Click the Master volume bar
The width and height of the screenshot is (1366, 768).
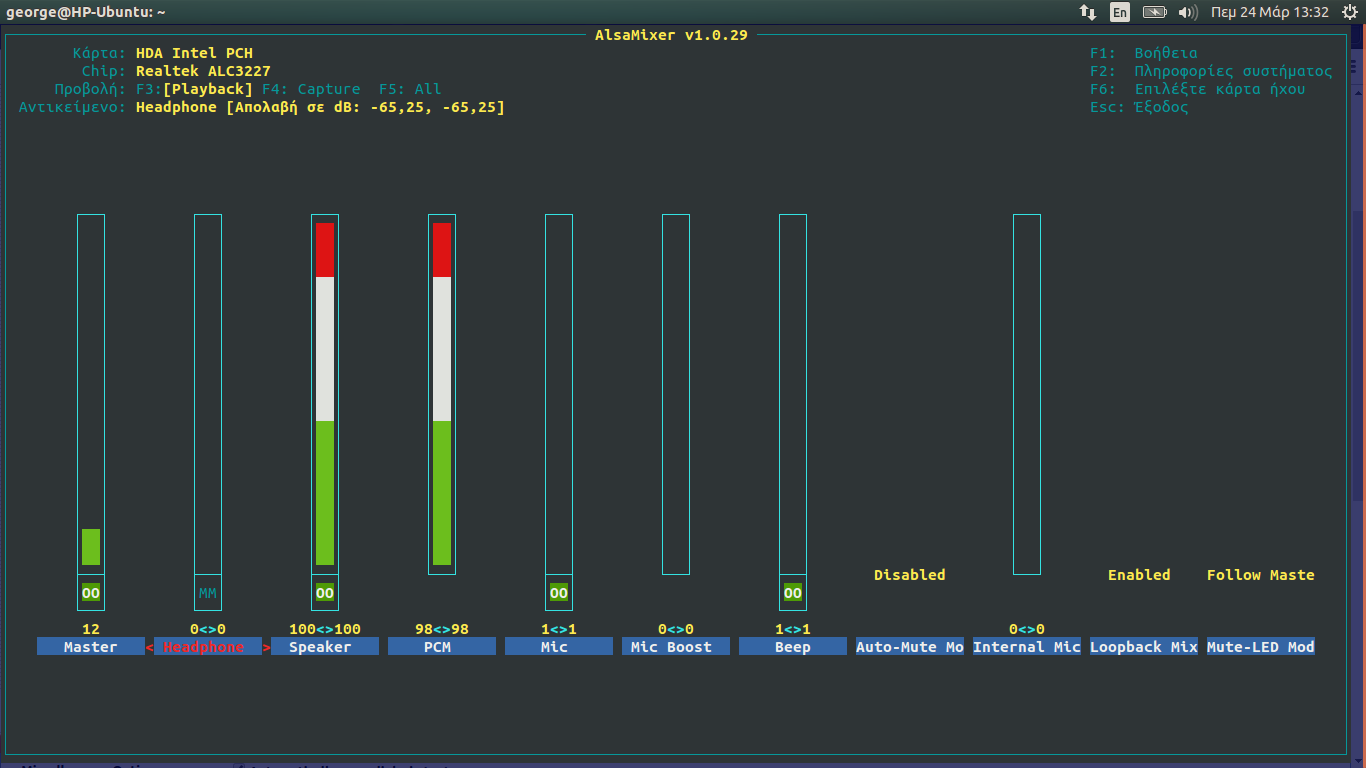(x=91, y=394)
